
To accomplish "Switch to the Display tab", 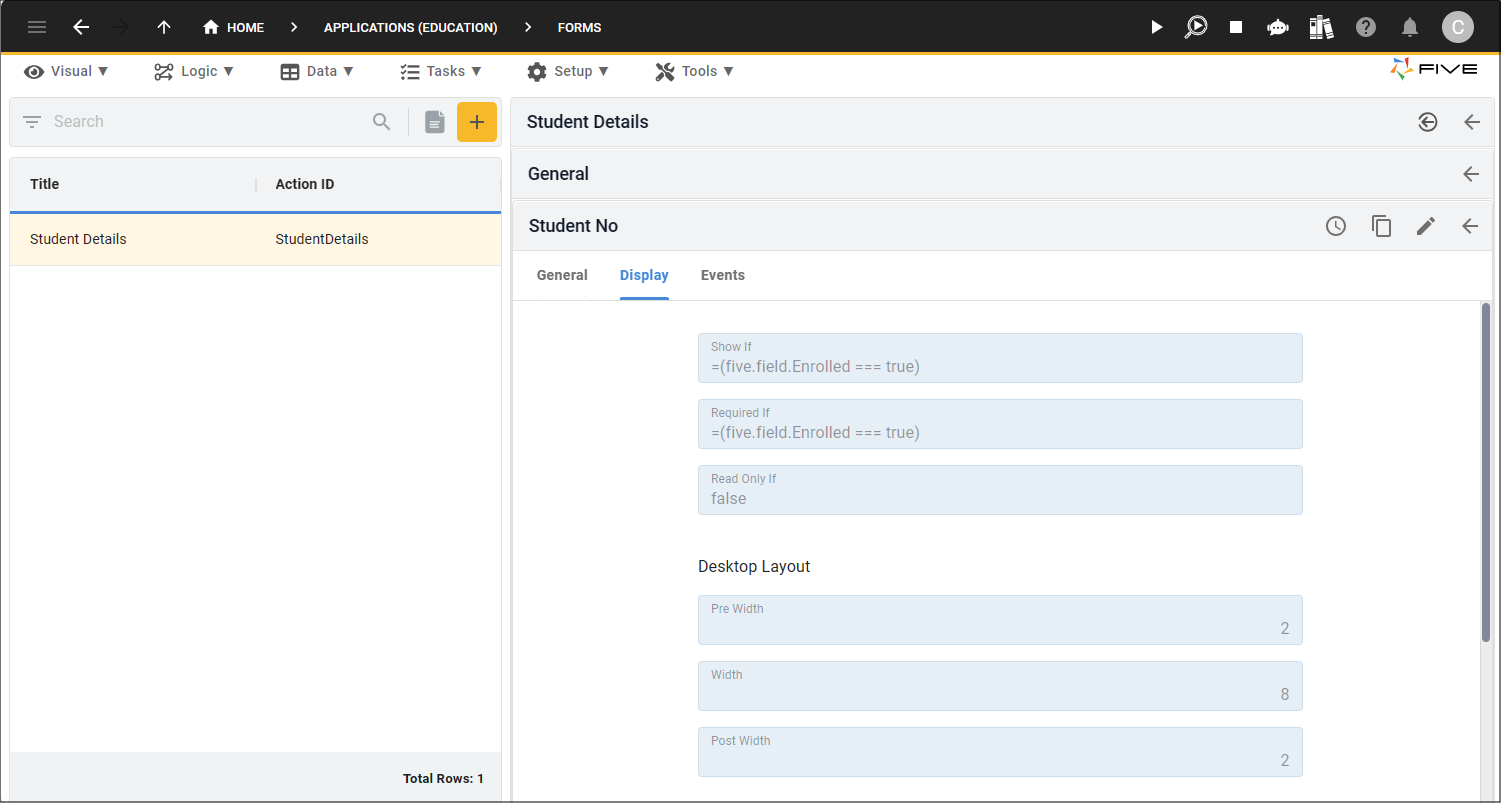I will tap(644, 275).
